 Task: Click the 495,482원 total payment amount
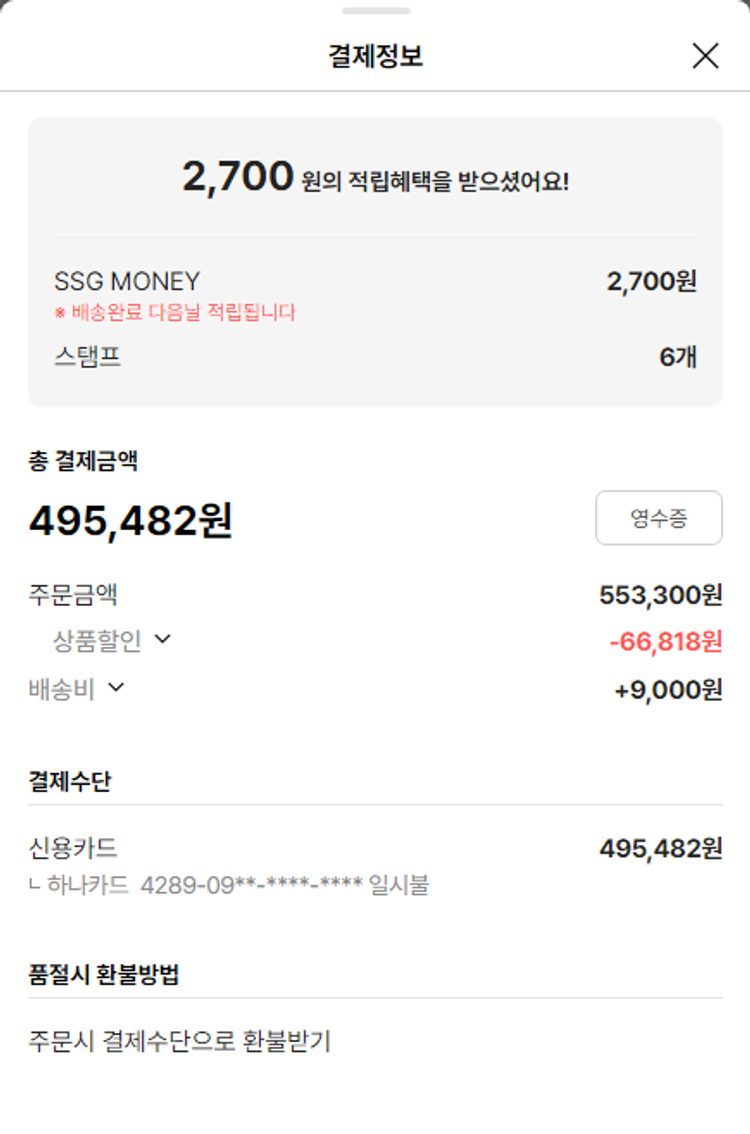(131, 520)
